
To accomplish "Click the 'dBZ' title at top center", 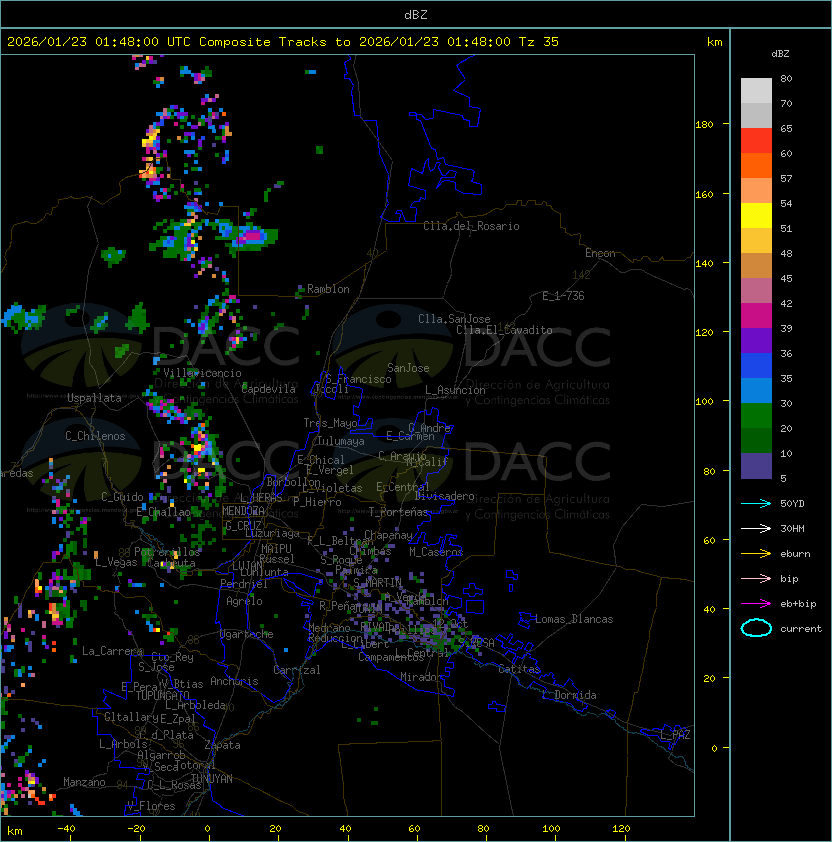I will point(416,15).
